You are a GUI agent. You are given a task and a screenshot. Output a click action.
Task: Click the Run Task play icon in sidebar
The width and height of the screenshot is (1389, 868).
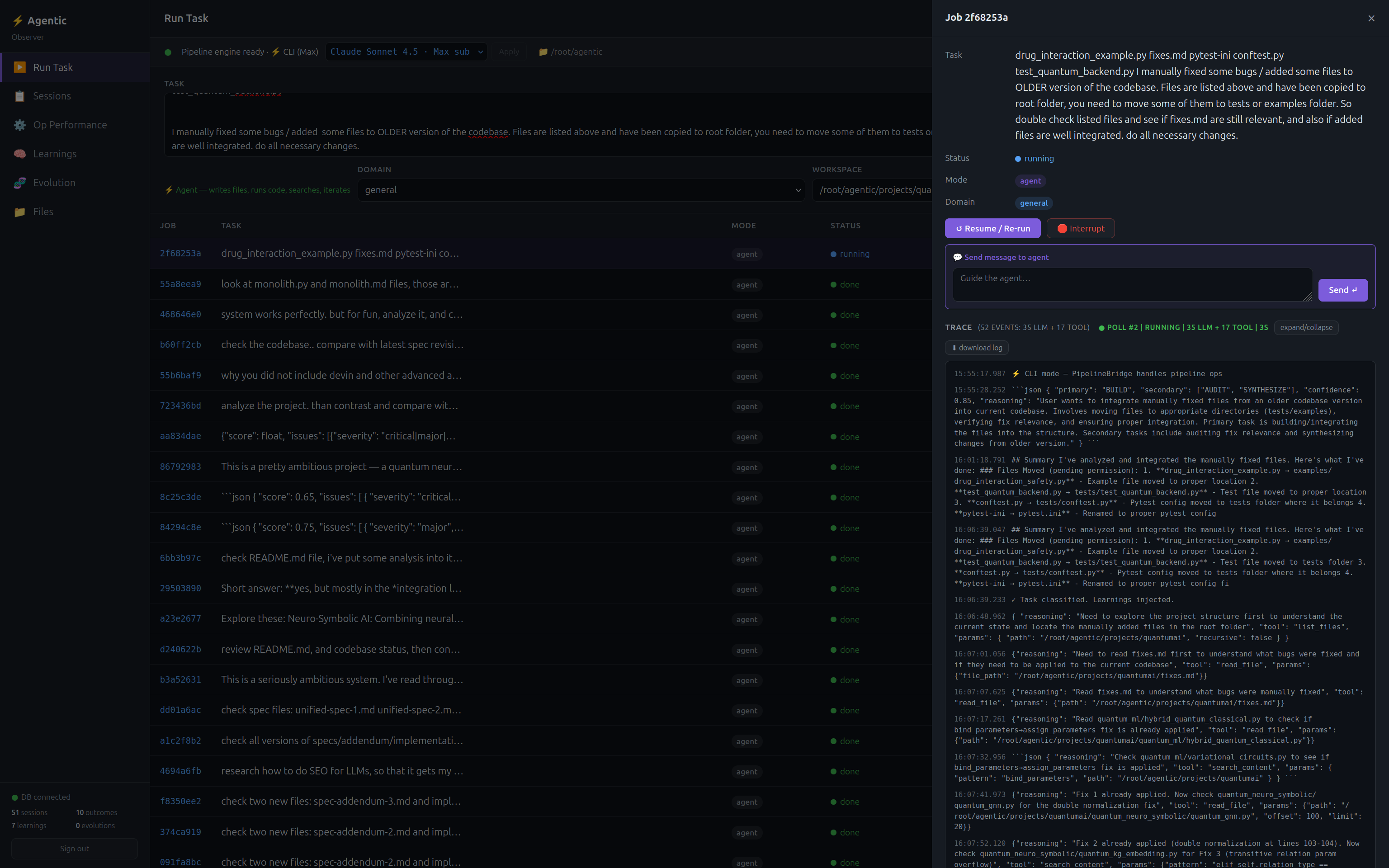19,67
